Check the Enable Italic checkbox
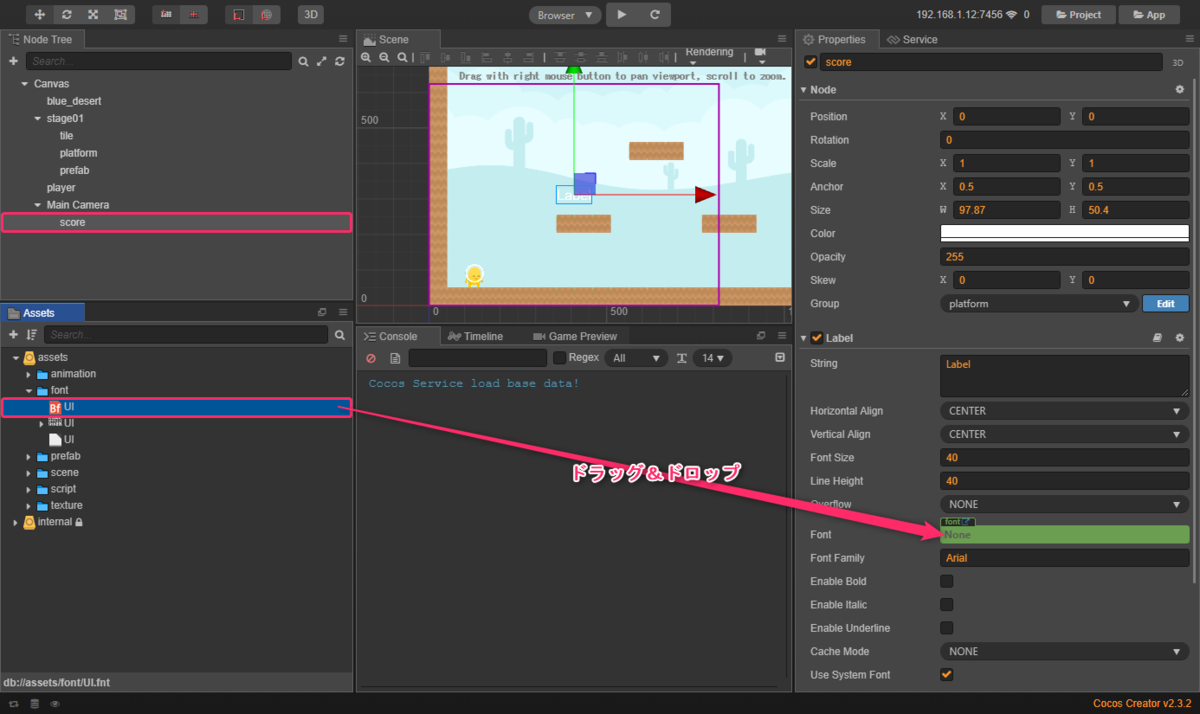Screen dimensions: 1200x714 click(947, 605)
